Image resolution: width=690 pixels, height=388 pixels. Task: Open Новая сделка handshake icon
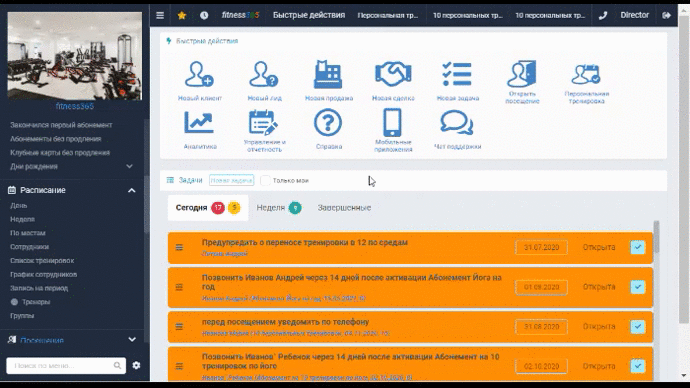[x=393, y=74]
